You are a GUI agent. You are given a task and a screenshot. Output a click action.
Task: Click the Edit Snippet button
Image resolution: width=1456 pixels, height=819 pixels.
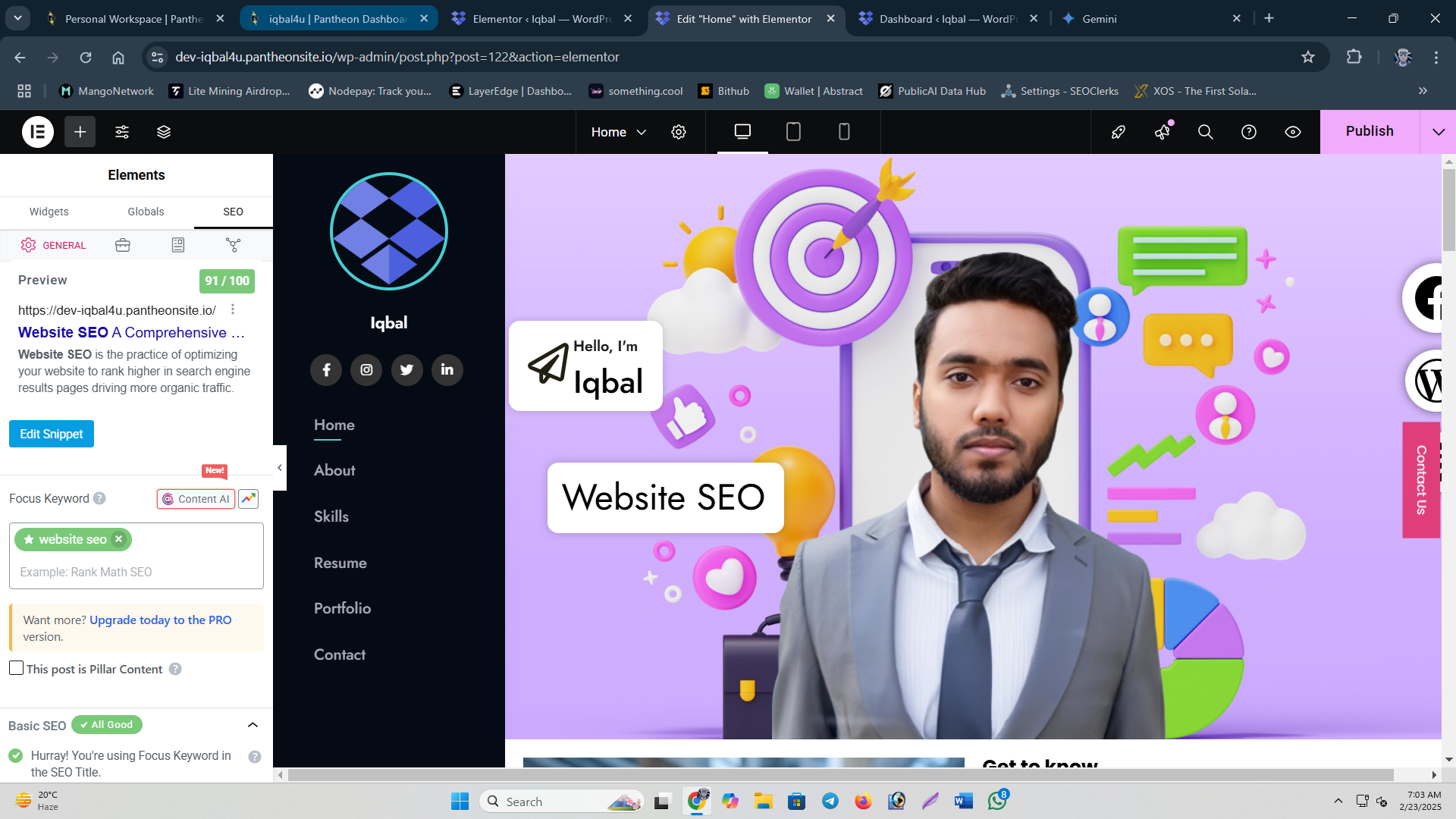(51, 433)
